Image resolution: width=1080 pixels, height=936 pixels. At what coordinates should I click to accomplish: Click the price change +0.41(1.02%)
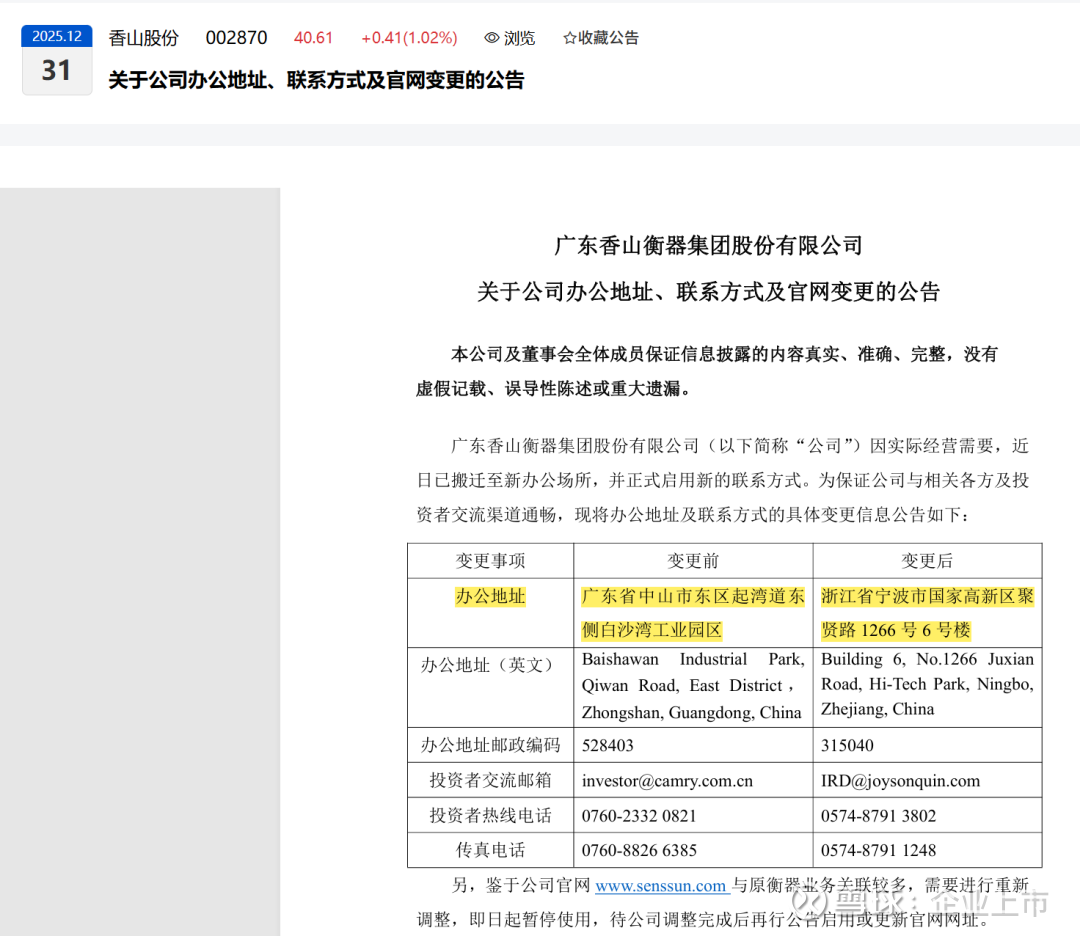click(x=409, y=38)
